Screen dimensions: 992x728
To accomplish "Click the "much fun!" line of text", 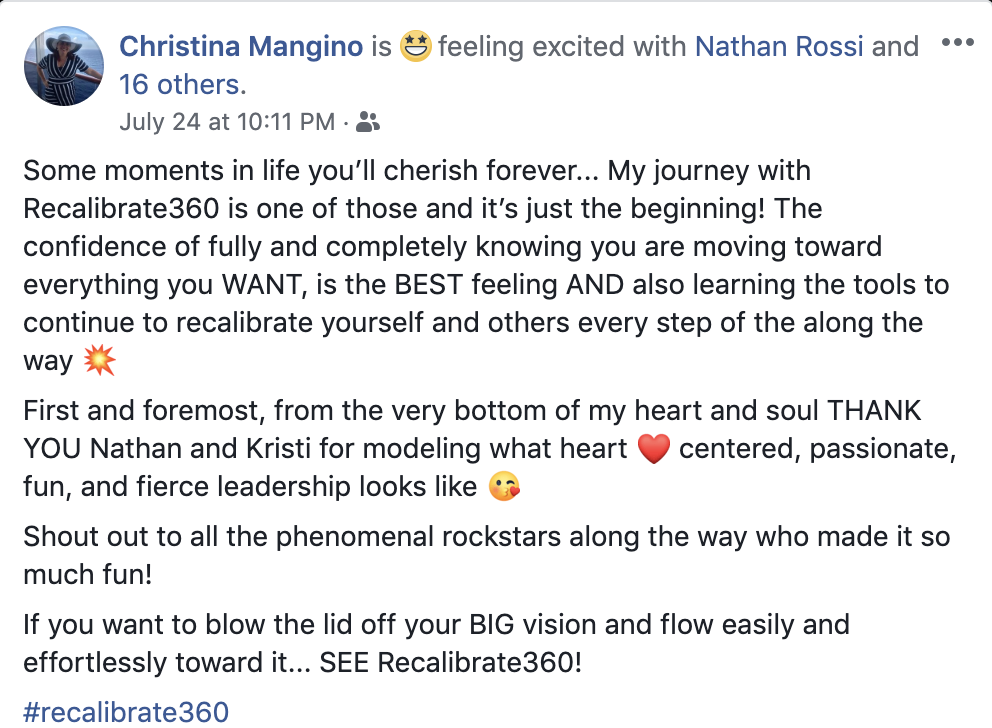I will point(88,575).
